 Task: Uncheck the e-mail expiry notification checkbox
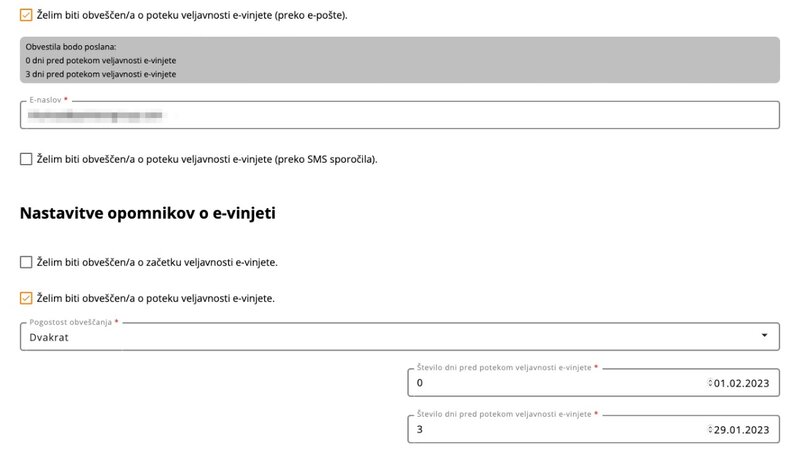point(26,15)
